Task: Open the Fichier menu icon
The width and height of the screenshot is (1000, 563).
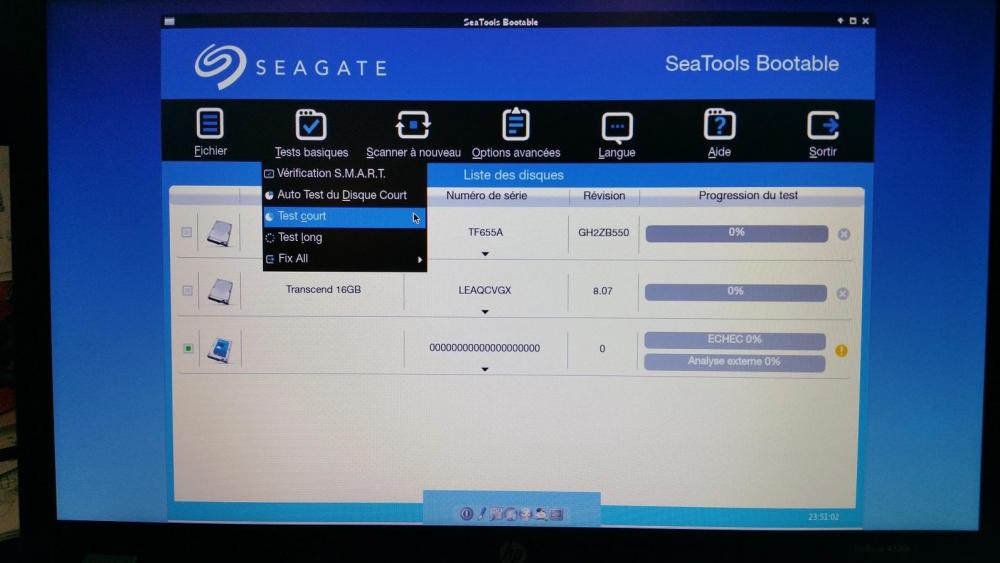Action: 210,124
